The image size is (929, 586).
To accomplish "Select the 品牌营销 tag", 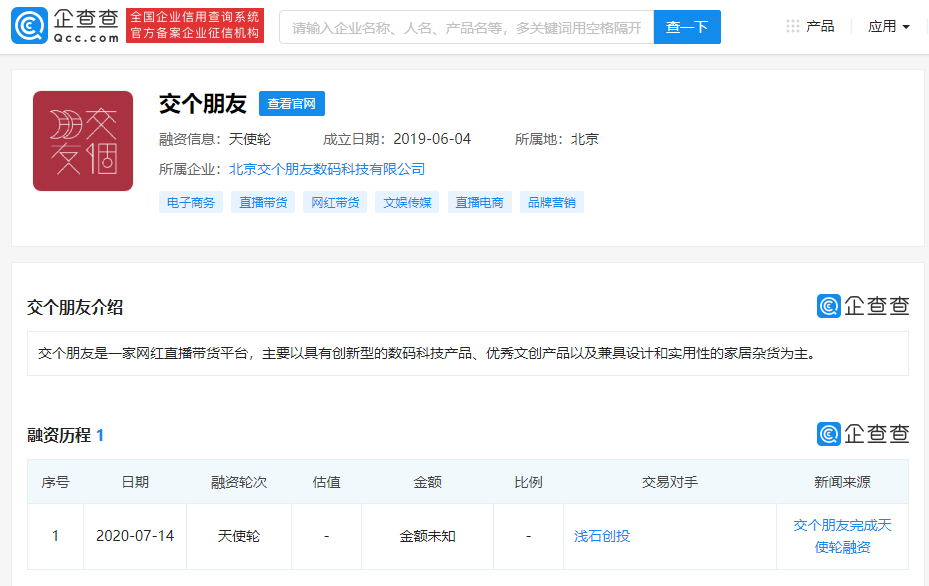I will pos(552,203).
